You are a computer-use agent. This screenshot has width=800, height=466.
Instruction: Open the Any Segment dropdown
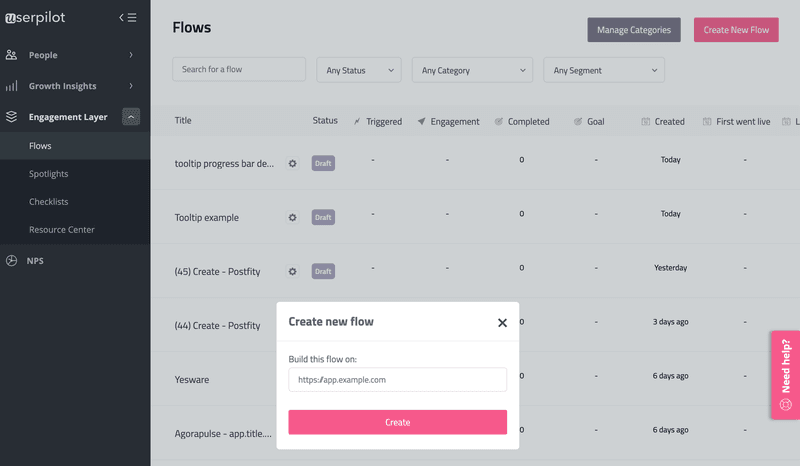604,70
